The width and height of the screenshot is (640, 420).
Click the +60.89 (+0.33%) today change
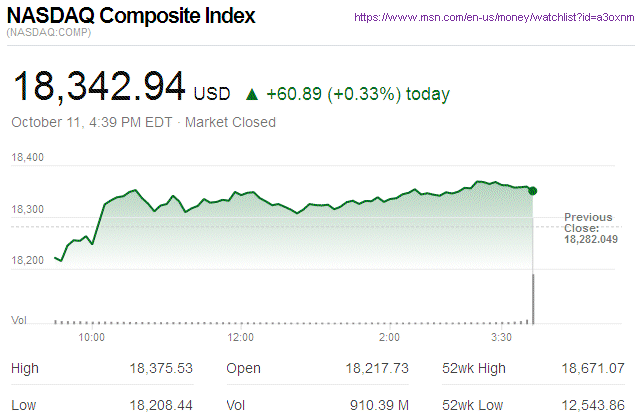[x=357, y=95]
